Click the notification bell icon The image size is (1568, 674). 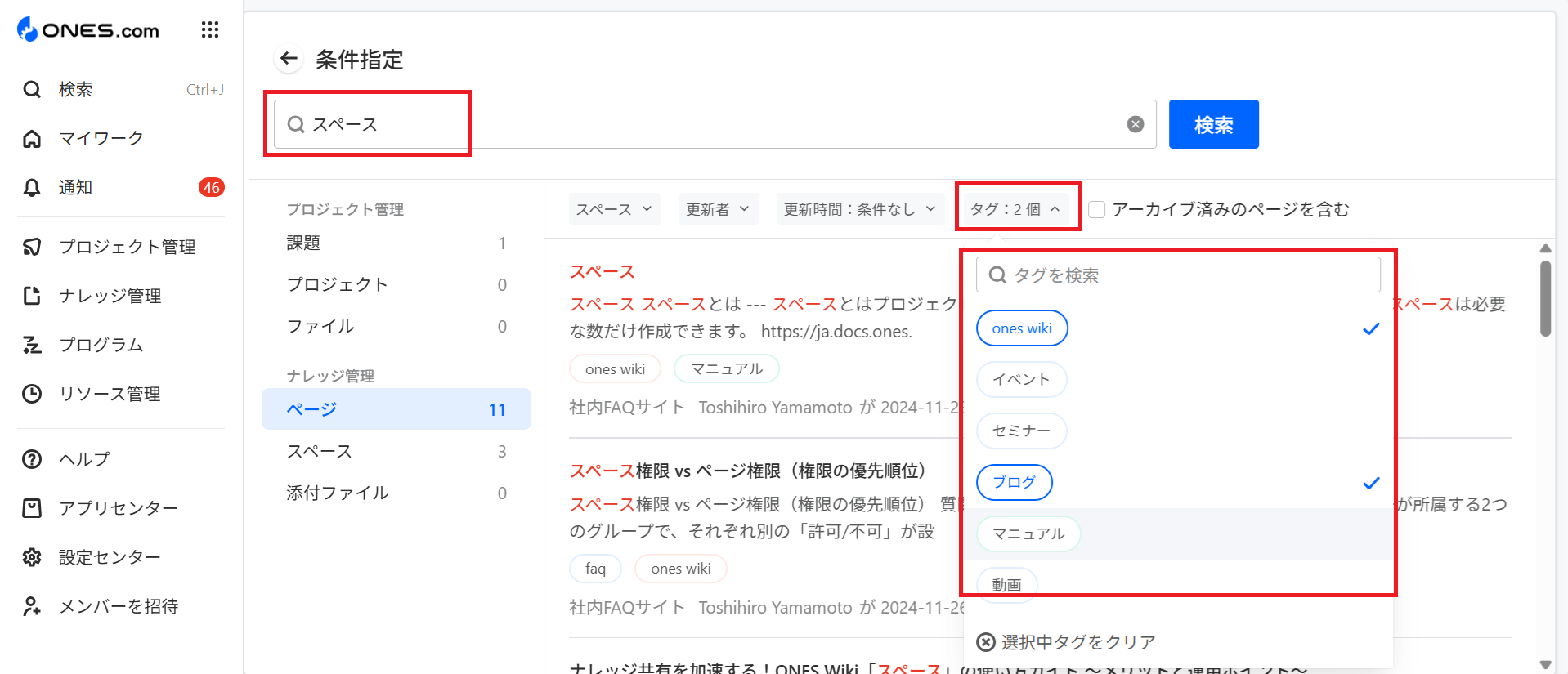click(x=32, y=187)
